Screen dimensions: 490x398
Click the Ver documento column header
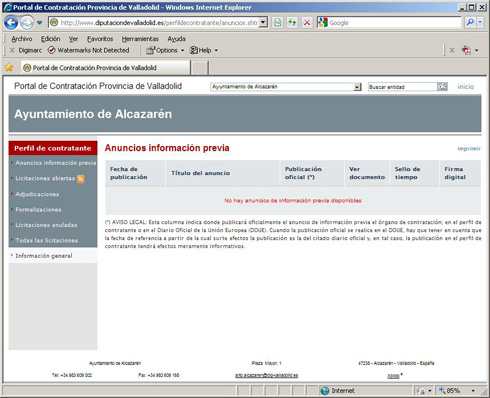click(x=367, y=173)
